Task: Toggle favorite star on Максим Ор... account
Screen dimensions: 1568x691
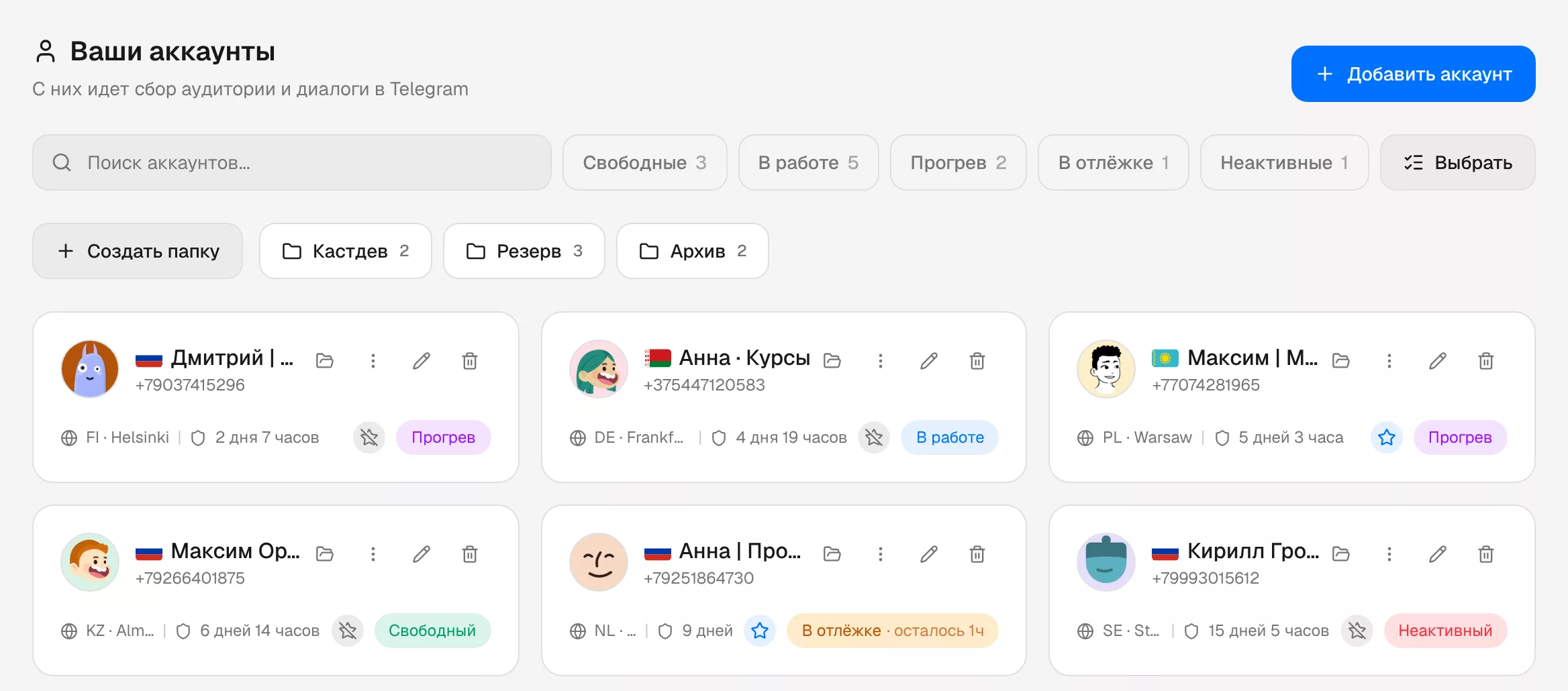Action: click(x=348, y=631)
